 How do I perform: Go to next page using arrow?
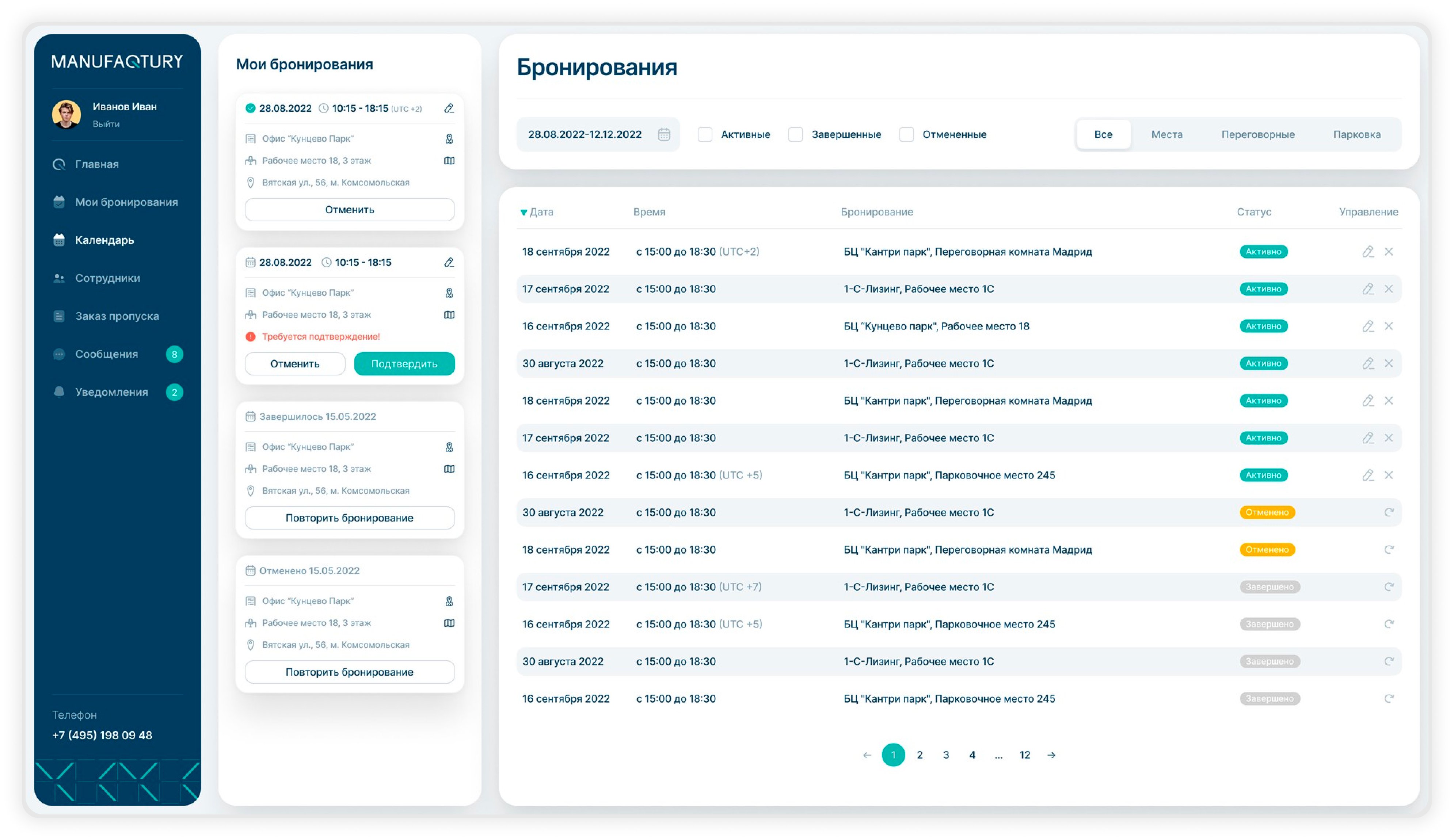click(x=1051, y=755)
